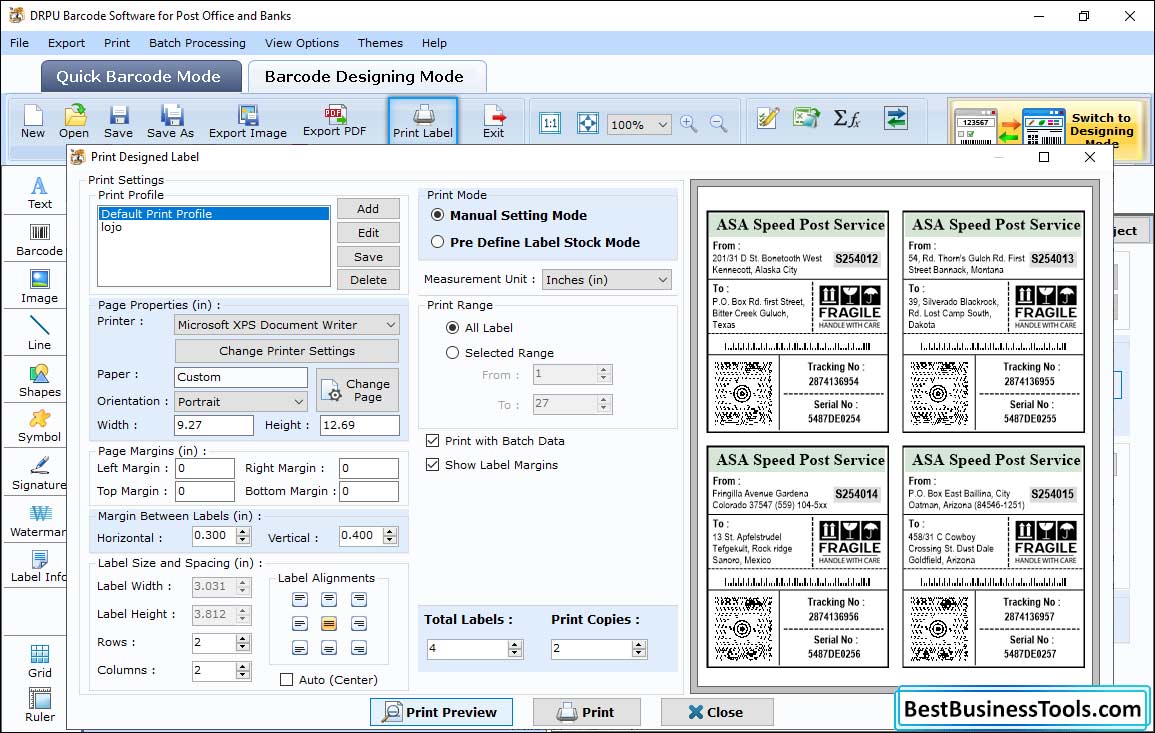The image size is (1155, 733).
Task: Click the page Width input field
Action: point(214,425)
